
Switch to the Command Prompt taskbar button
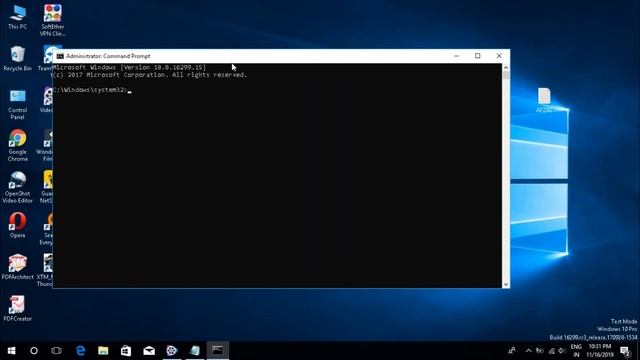click(218, 351)
